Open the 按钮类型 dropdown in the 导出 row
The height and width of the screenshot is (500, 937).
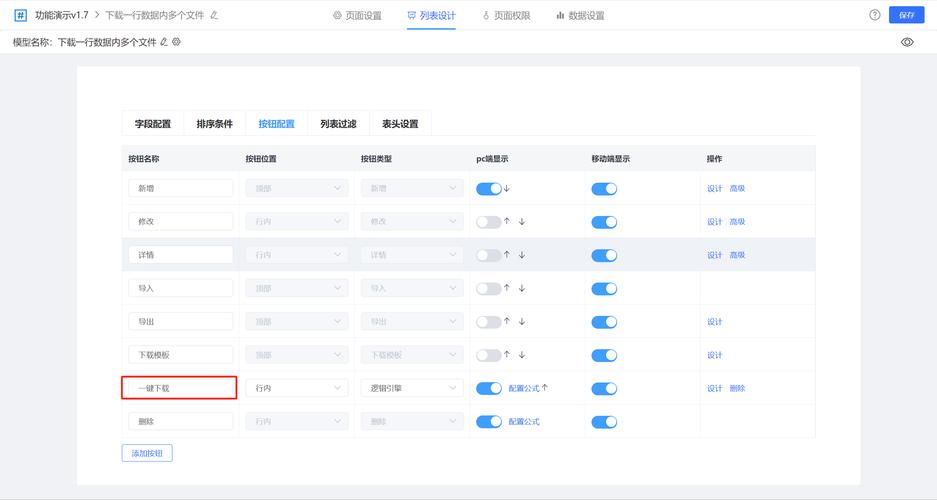(x=412, y=321)
